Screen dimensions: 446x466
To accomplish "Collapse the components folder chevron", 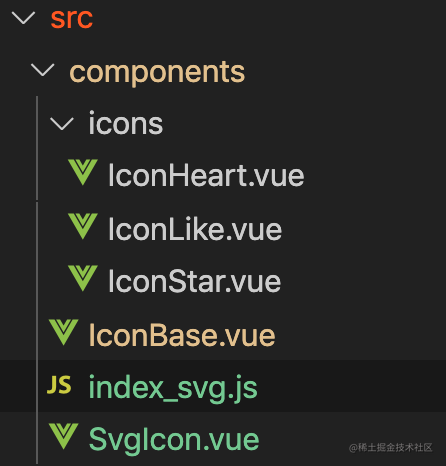I will (x=42, y=70).
